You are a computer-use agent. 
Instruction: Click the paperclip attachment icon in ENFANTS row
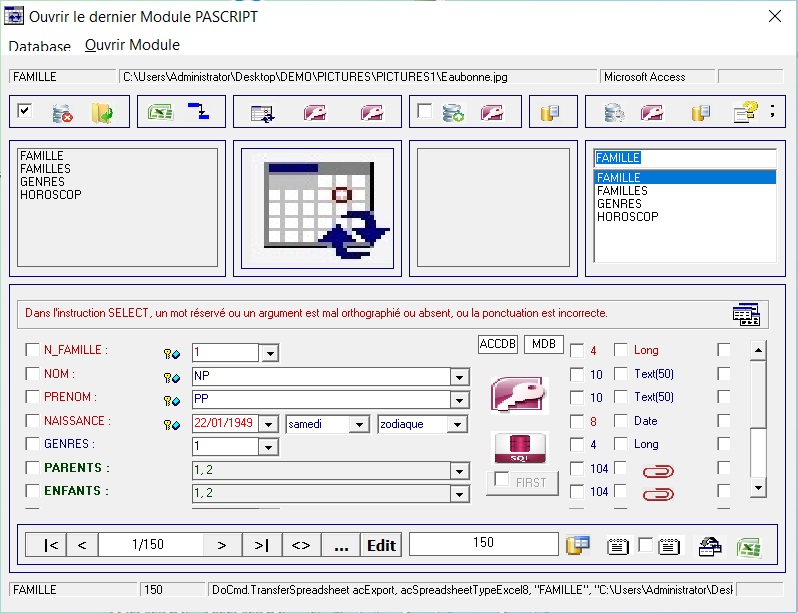(658, 494)
